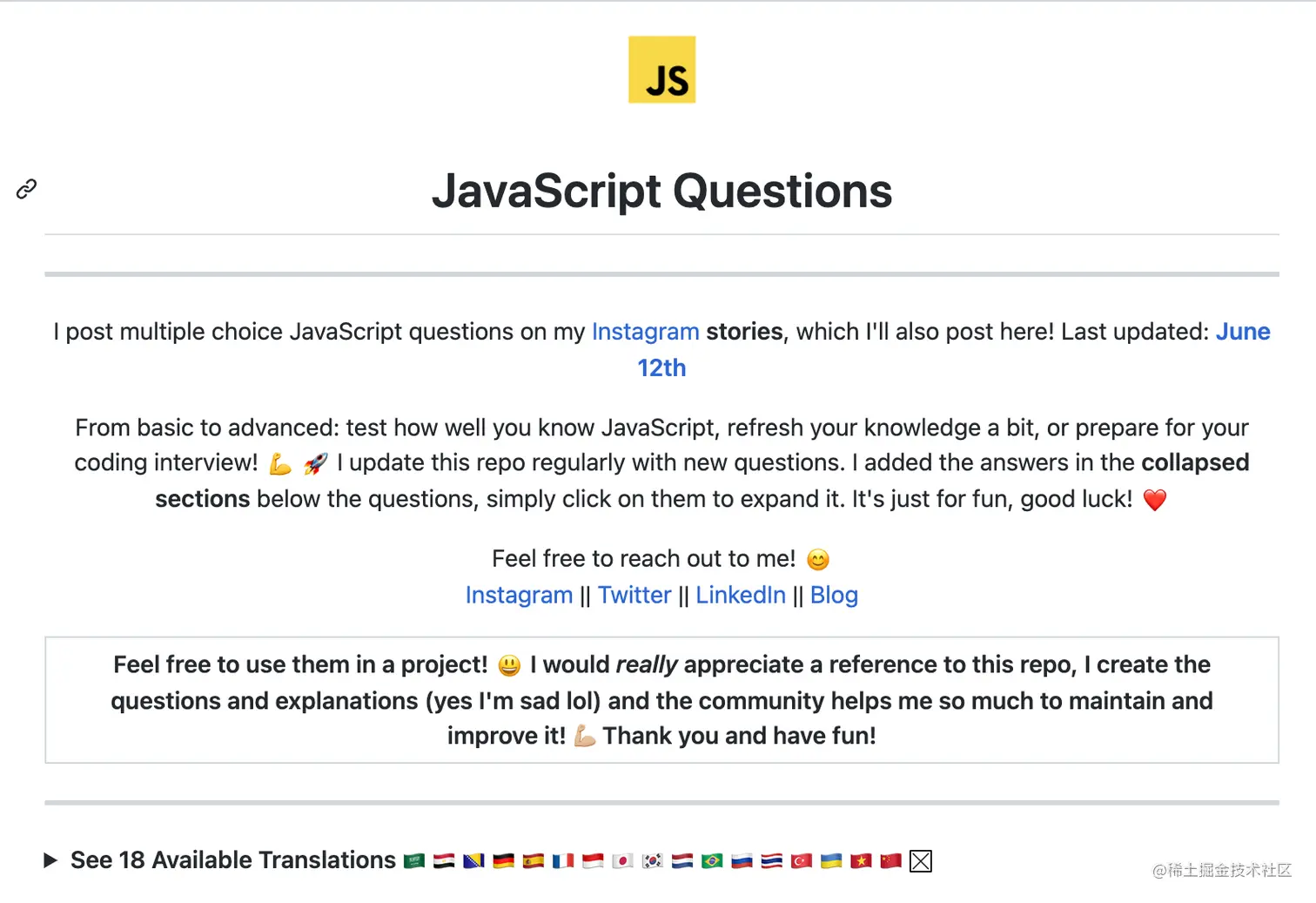Click the Japanese flag icon
This screenshot has width=1316, height=903.
622,861
